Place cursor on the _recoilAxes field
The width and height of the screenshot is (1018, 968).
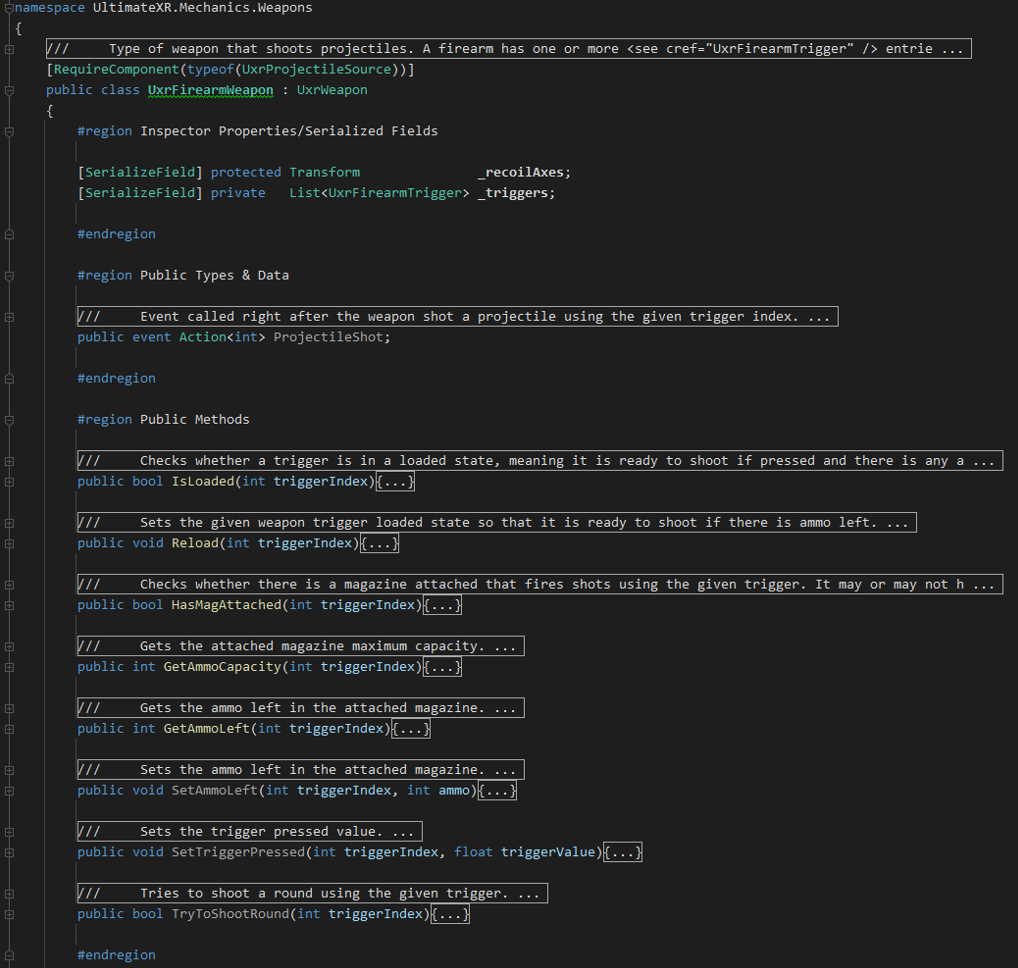524,172
